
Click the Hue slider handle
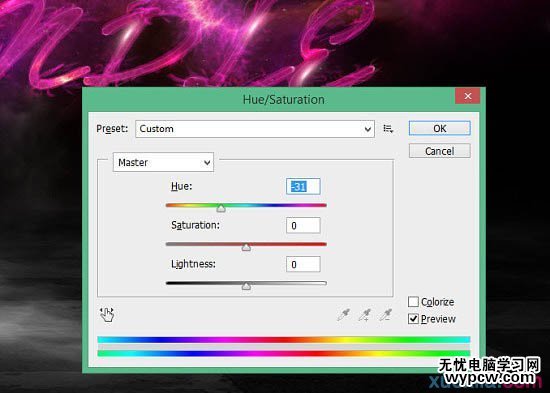[221, 208]
